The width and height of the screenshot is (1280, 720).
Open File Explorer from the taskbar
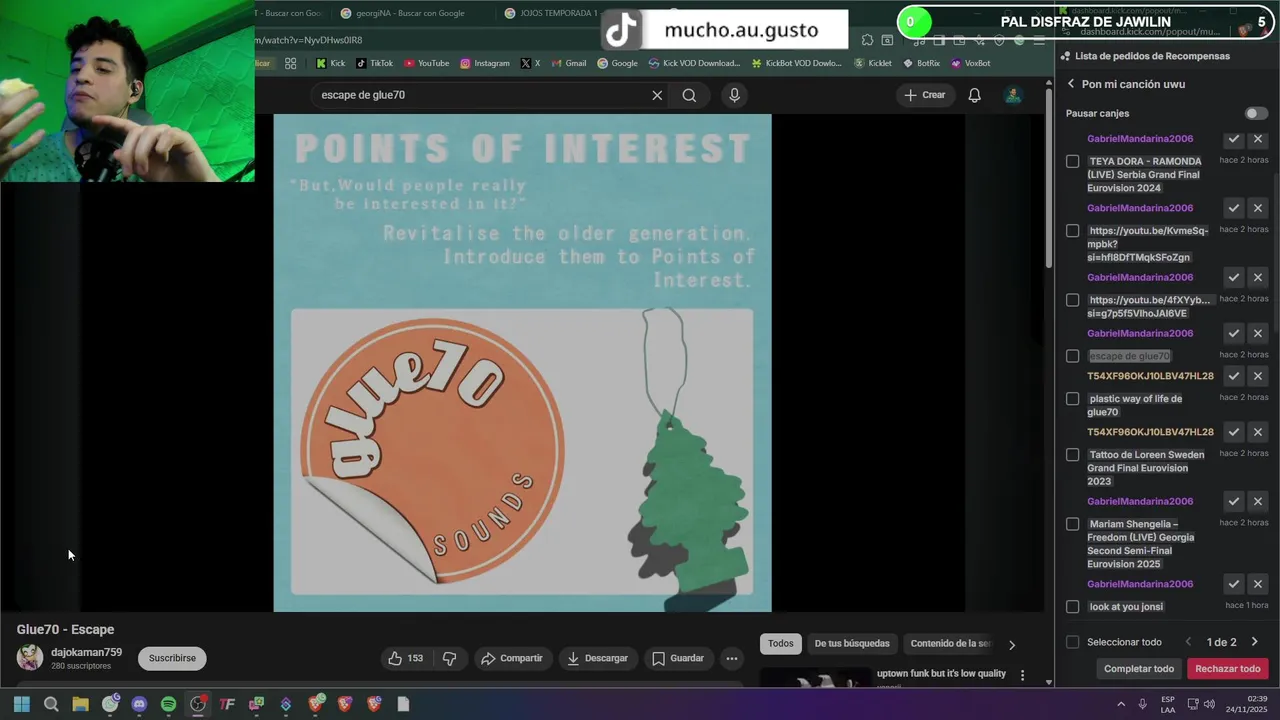click(x=80, y=704)
